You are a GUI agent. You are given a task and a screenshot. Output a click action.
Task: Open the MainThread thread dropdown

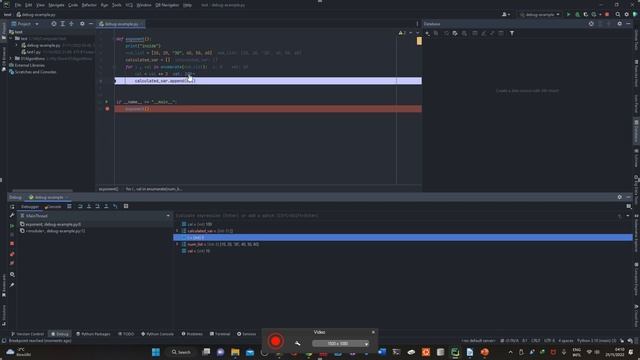(95, 216)
